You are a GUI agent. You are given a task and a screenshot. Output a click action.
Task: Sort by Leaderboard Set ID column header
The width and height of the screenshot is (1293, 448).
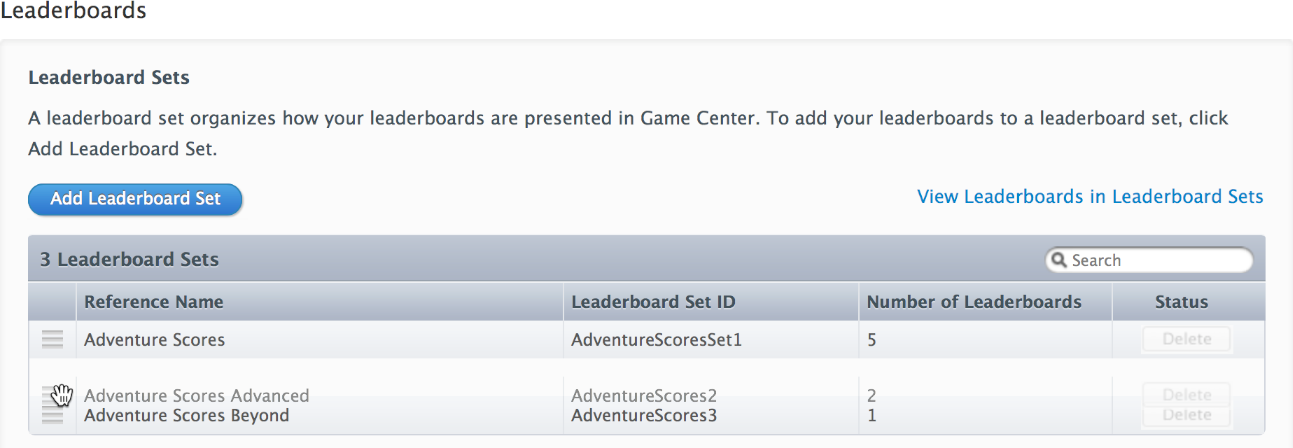pyautogui.click(x=653, y=302)
